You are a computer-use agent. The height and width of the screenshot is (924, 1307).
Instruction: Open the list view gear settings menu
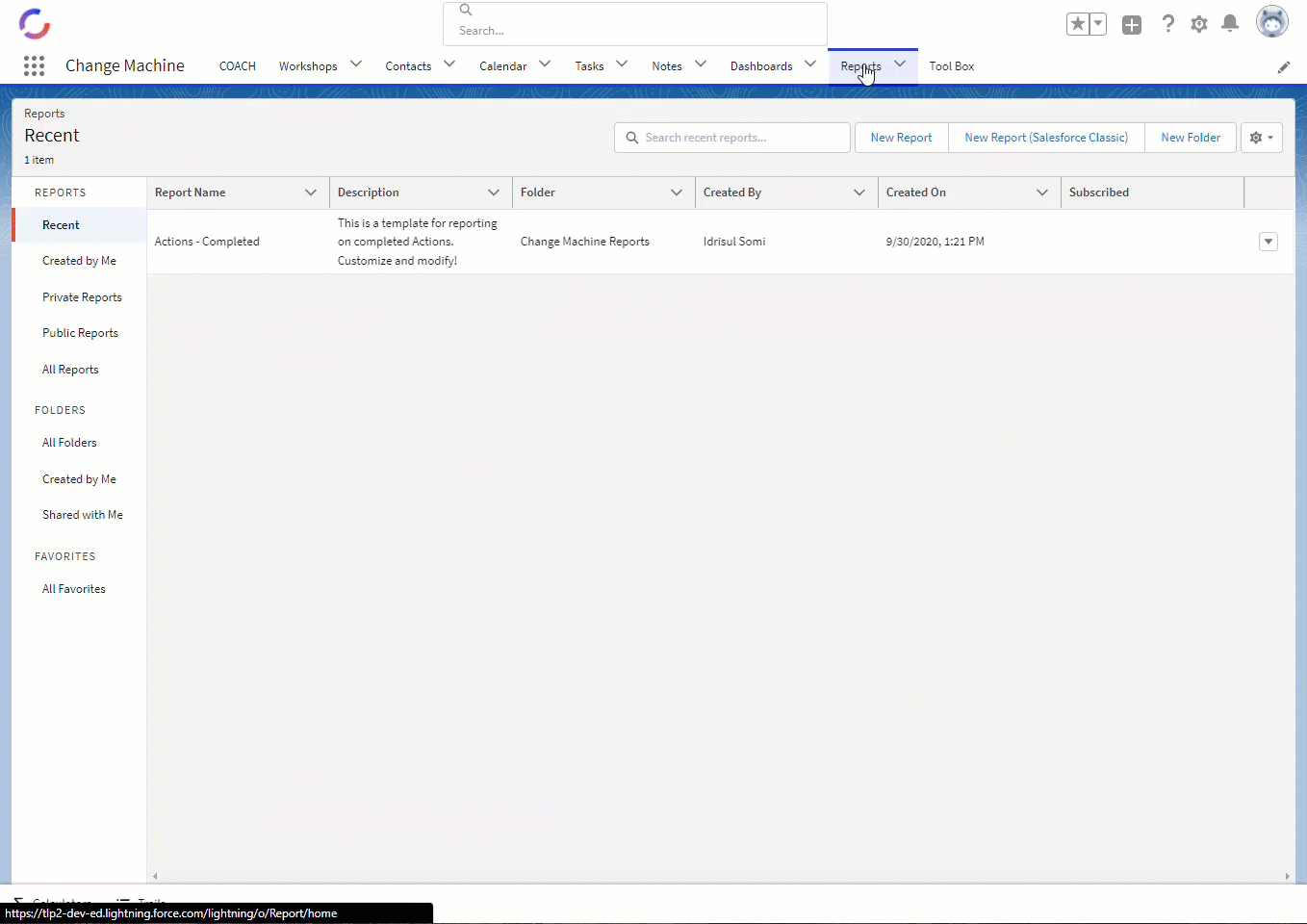point(1262,138)
